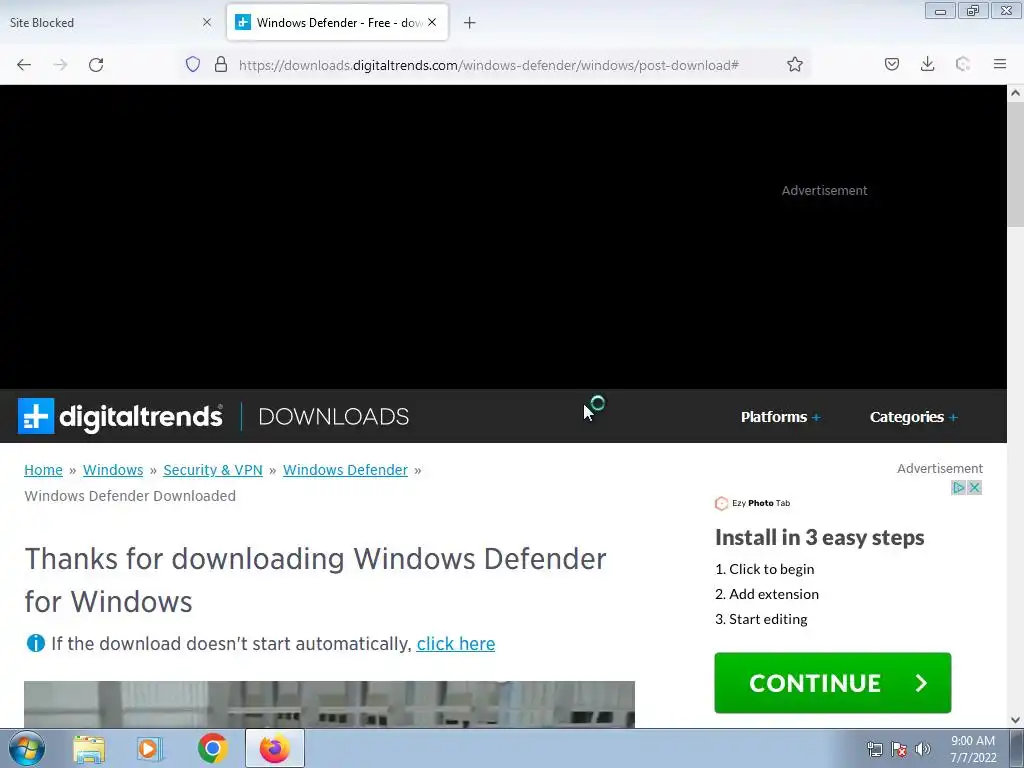
Task: Click 'Install in 3 easy steps' ad heading
Action: (820, 537)
